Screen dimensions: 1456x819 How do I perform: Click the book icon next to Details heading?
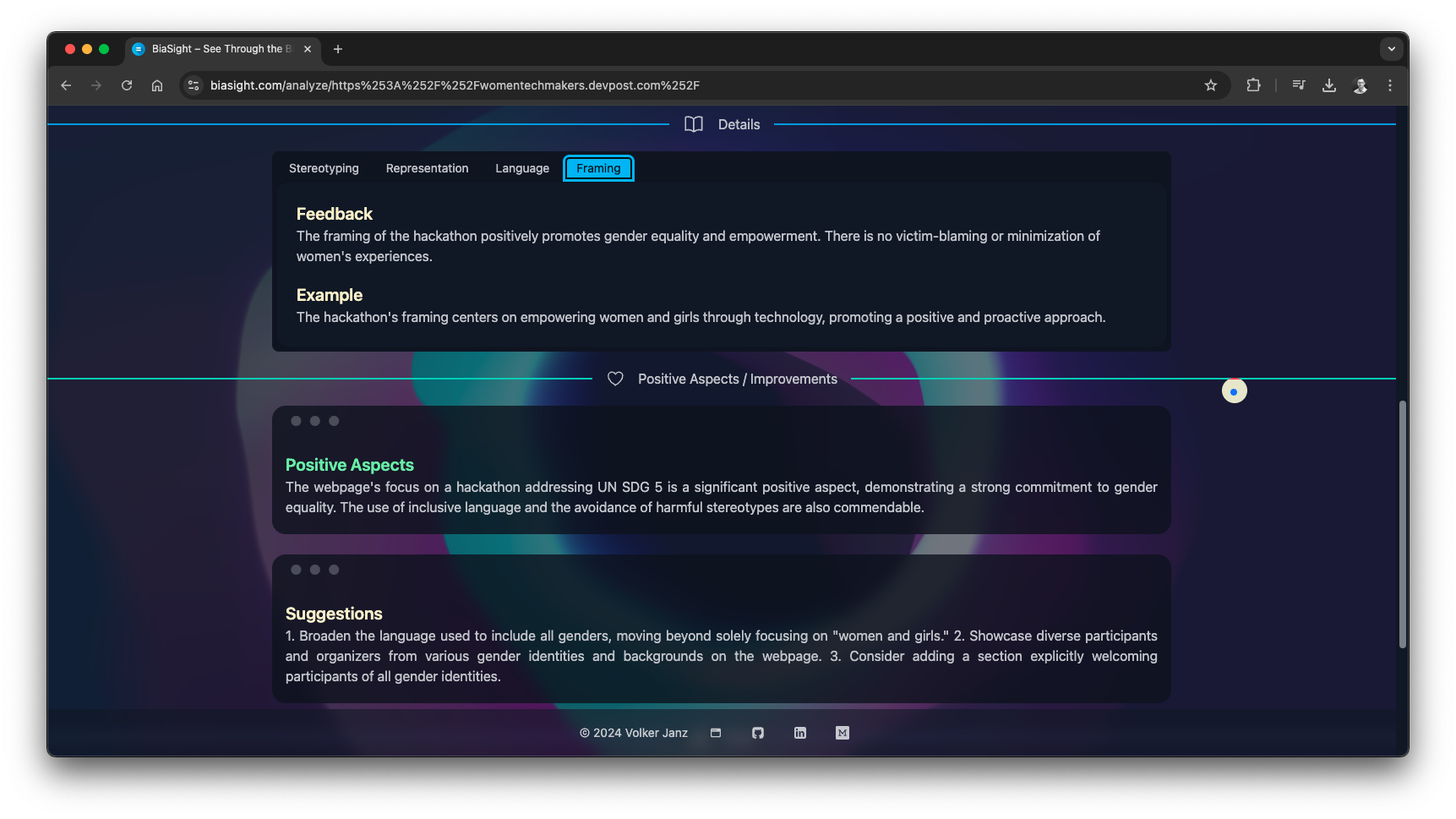point(694,124)
